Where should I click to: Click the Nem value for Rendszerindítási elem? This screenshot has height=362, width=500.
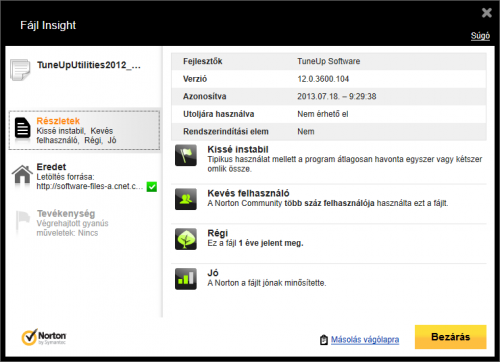(306, 132)
